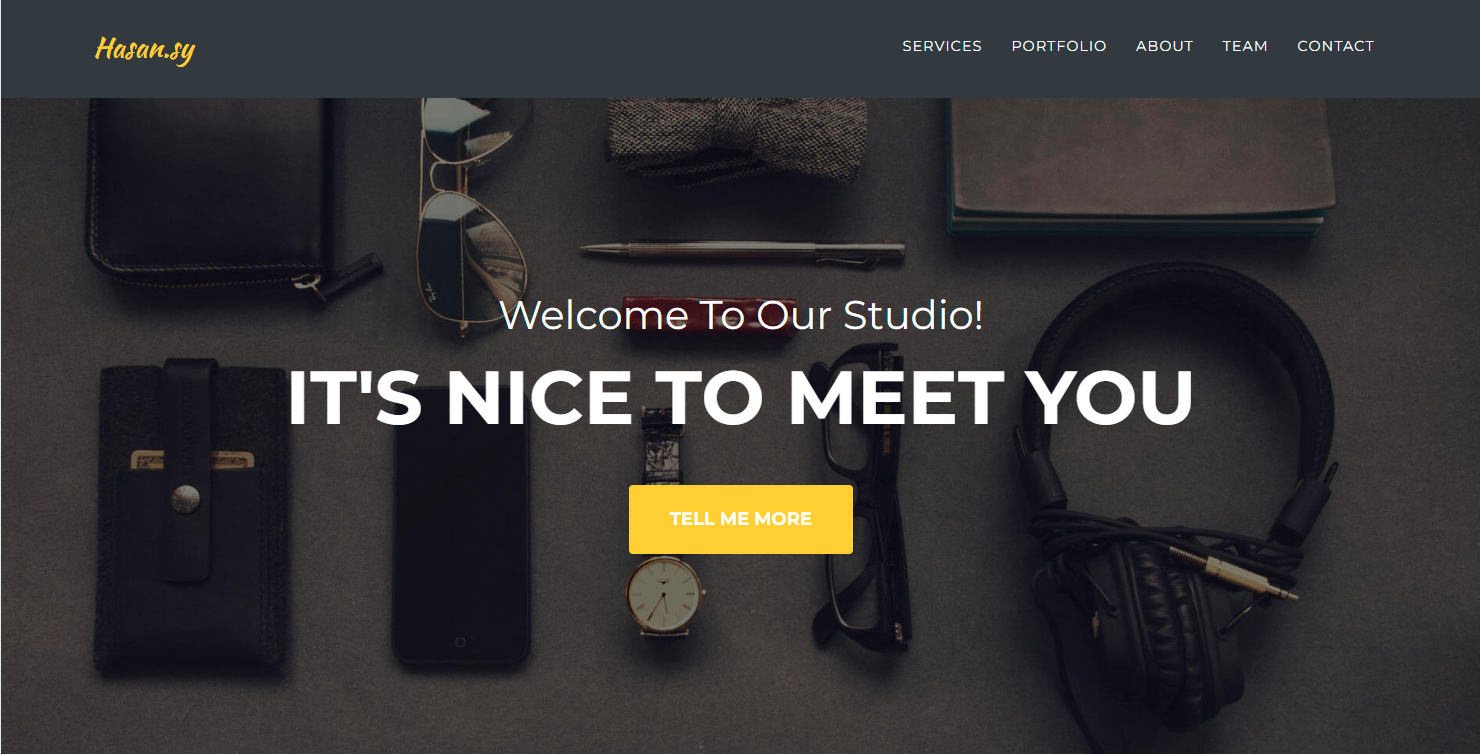Select About in the navigation bar
1480x755 pixels.
tap(1164, 46)
